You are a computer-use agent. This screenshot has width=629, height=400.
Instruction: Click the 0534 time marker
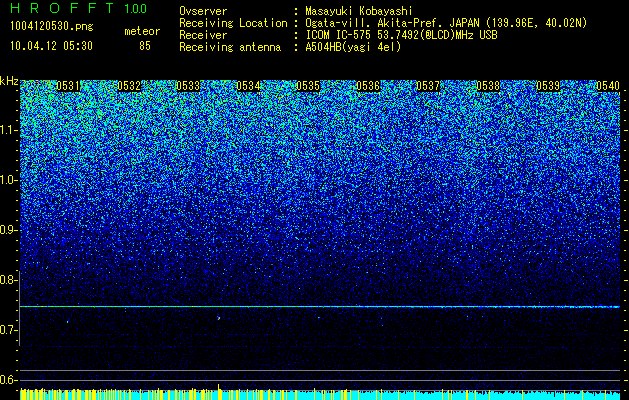point(248,86)
